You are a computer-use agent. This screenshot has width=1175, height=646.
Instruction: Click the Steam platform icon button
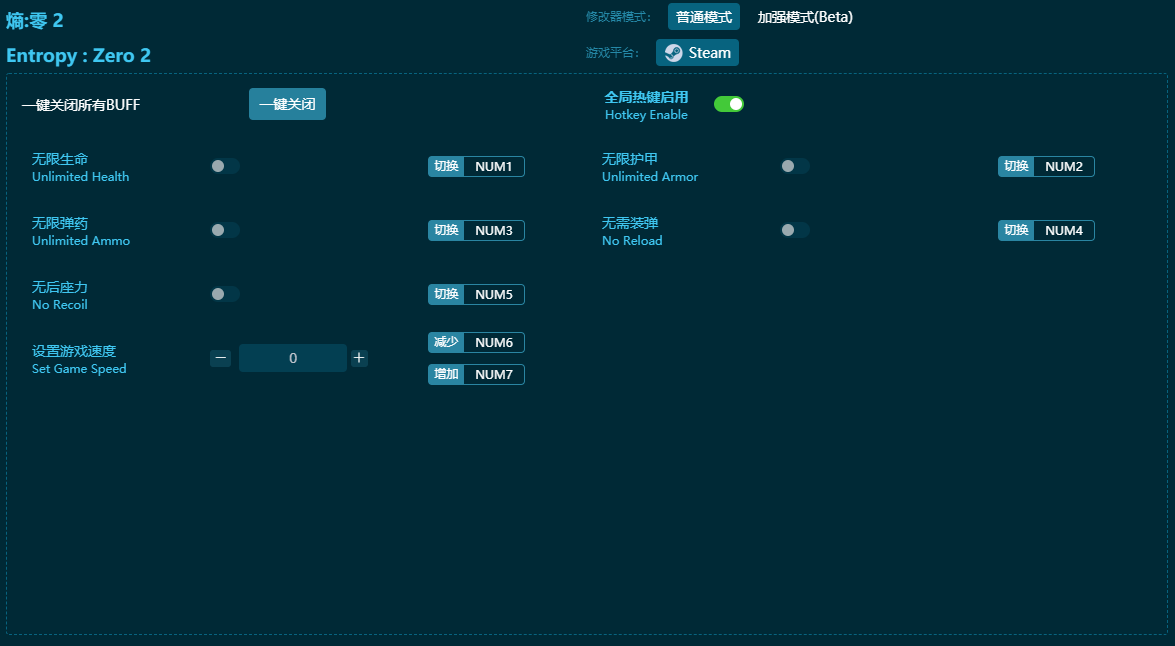tap(697, 53)
